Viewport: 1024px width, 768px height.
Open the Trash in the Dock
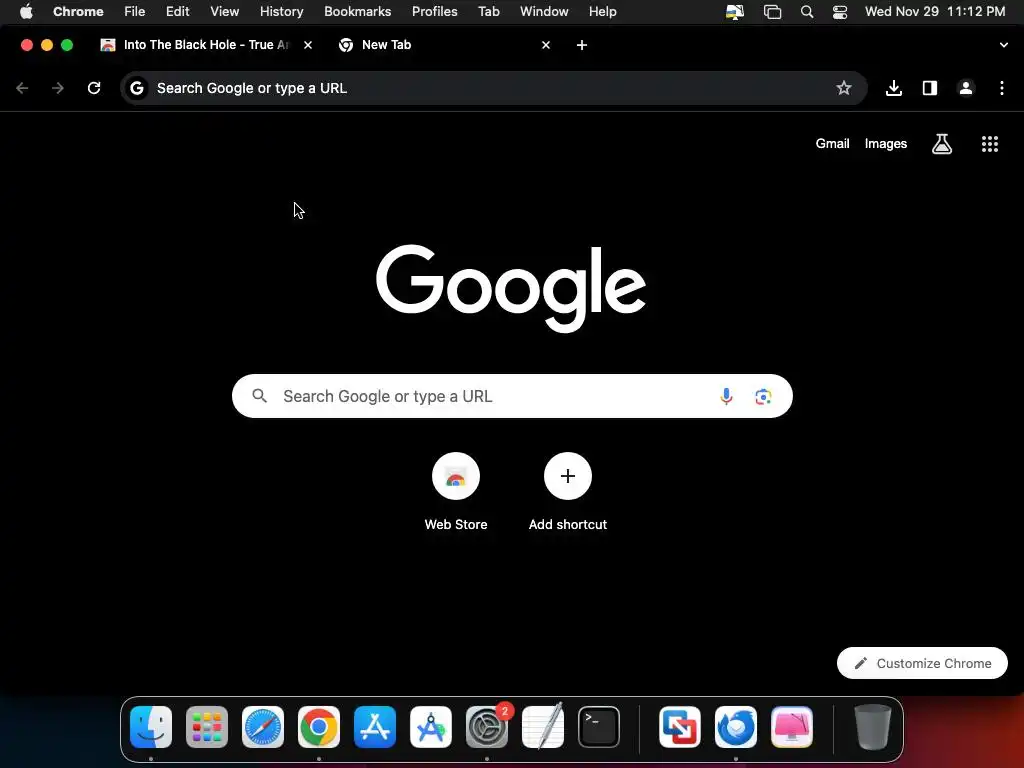[873, 727]
